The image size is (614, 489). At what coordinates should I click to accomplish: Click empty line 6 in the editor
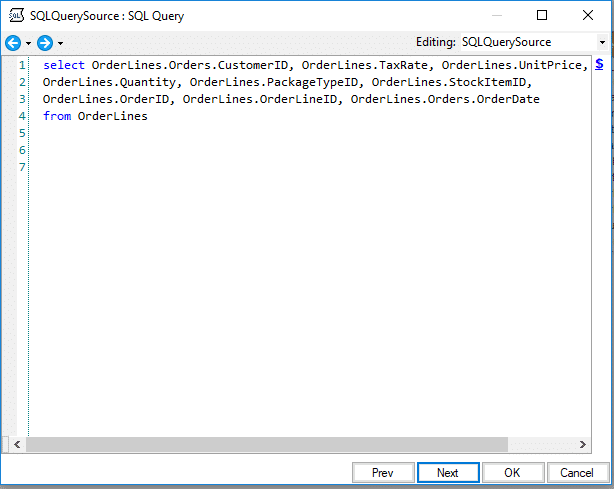(200, 150)
